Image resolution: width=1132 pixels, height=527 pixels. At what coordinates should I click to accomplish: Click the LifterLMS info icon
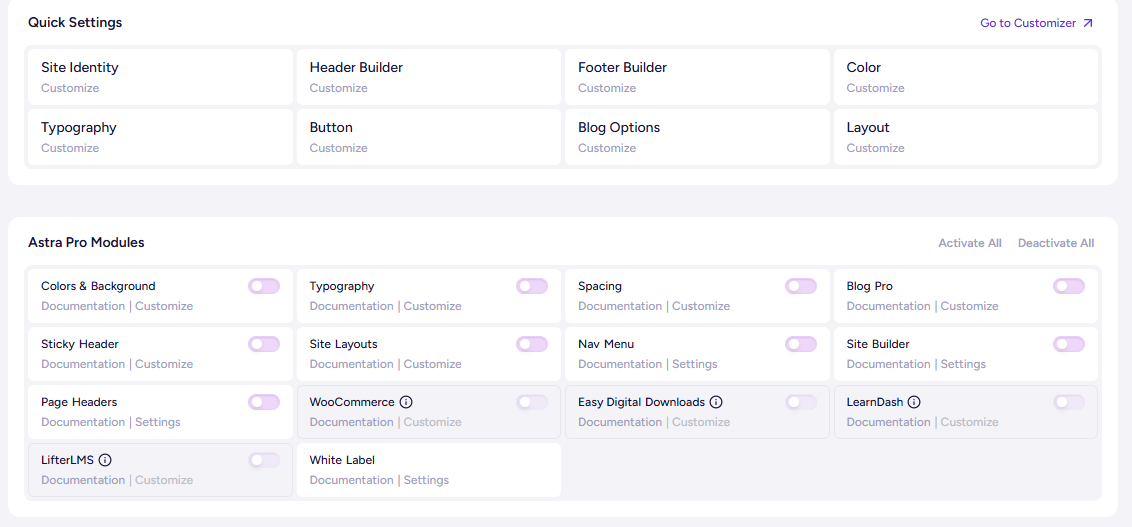point(105,460)
